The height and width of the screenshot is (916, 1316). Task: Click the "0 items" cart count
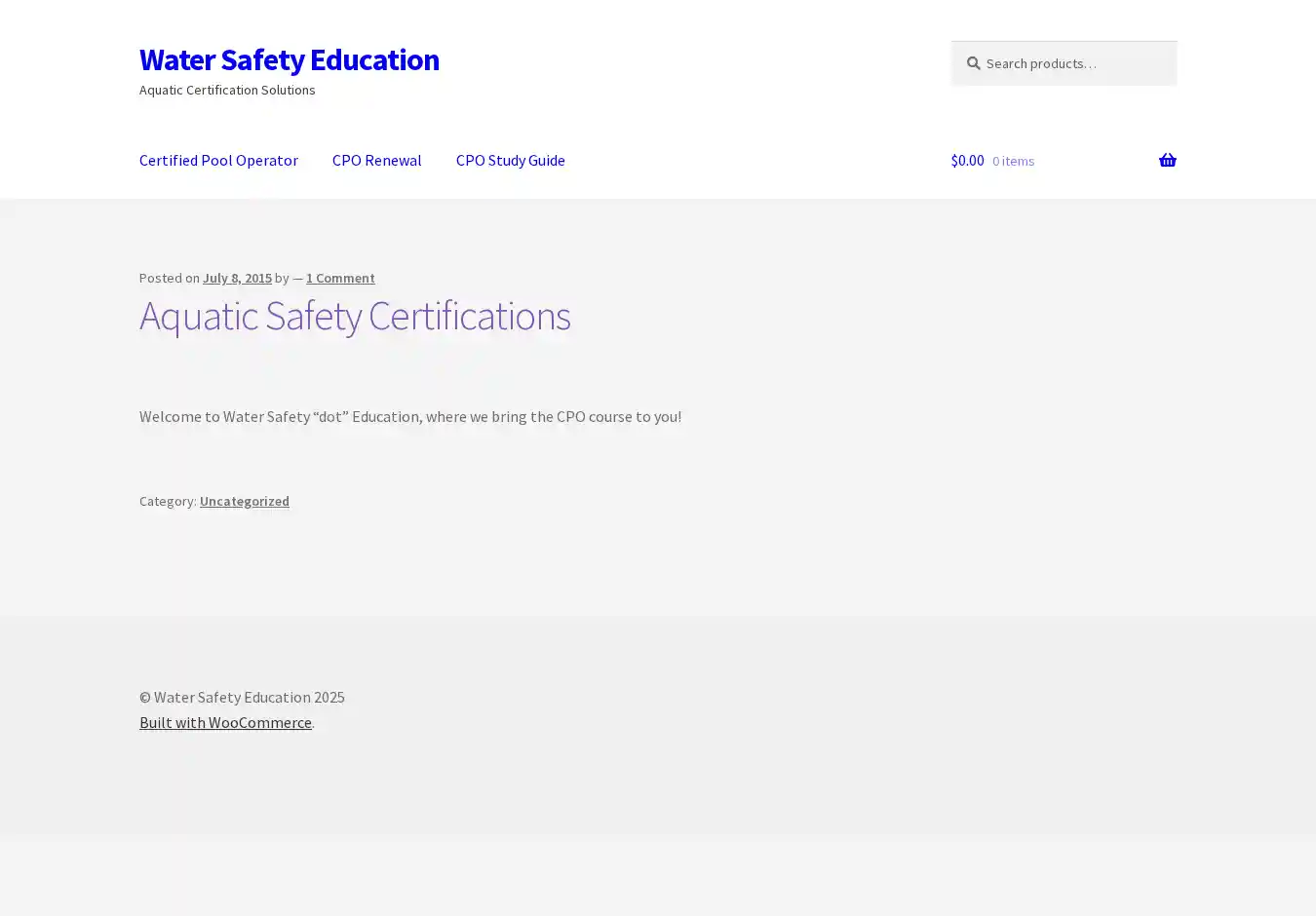click(x=1013, y=161)
